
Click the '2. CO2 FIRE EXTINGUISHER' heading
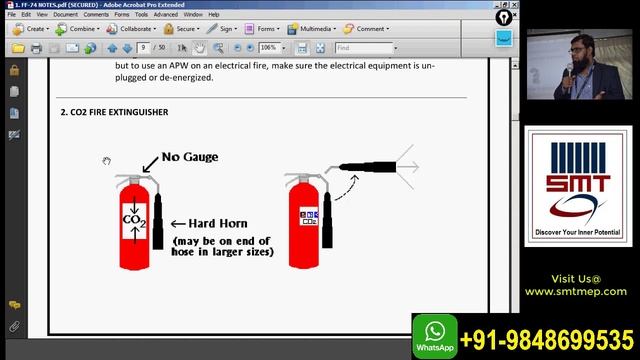pos(114,112)
